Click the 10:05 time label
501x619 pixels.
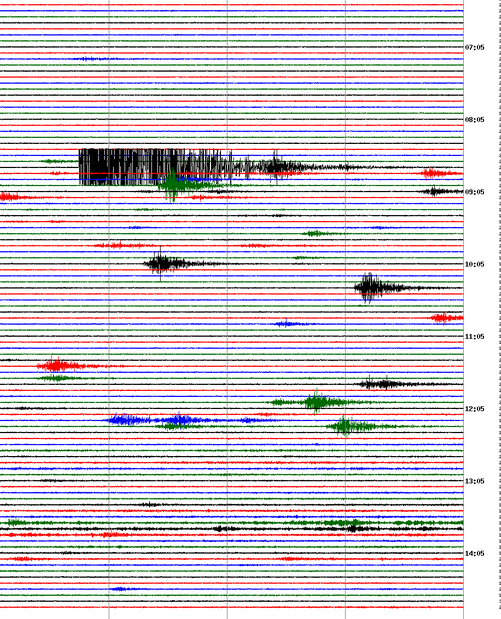pyautogui.click(x=474, y=264)
